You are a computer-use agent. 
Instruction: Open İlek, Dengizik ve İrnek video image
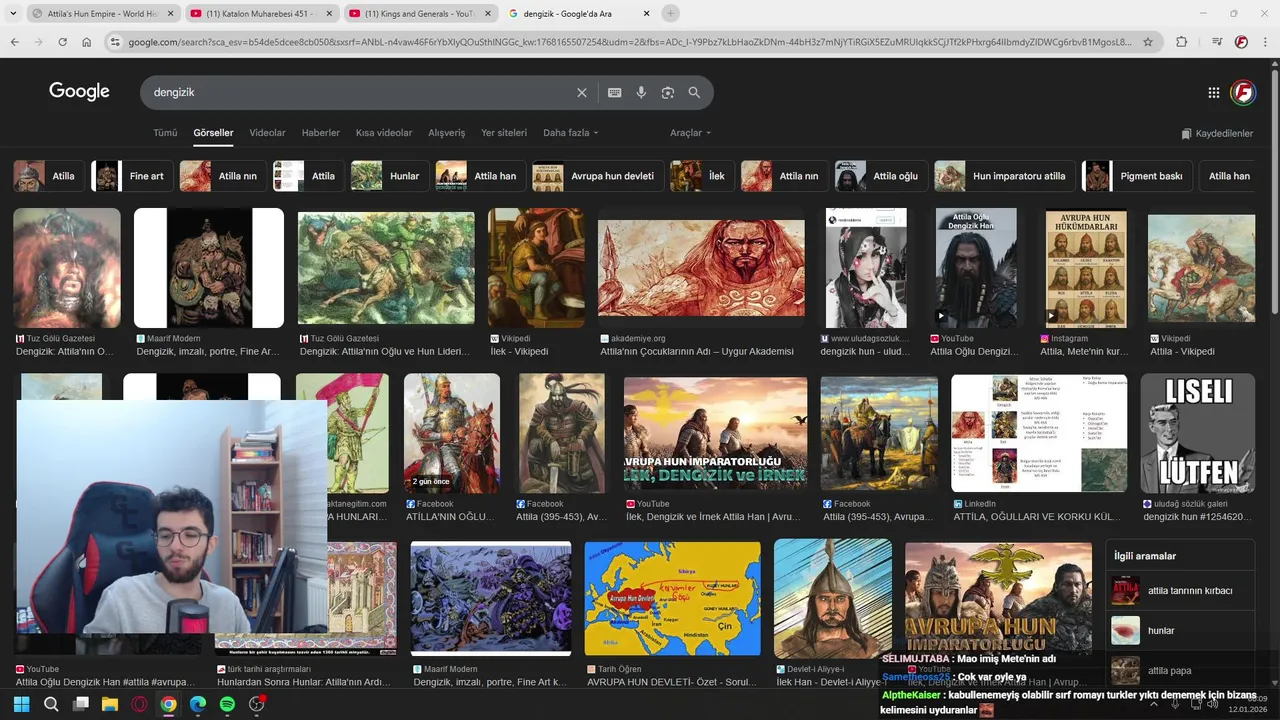coord(715,433)
